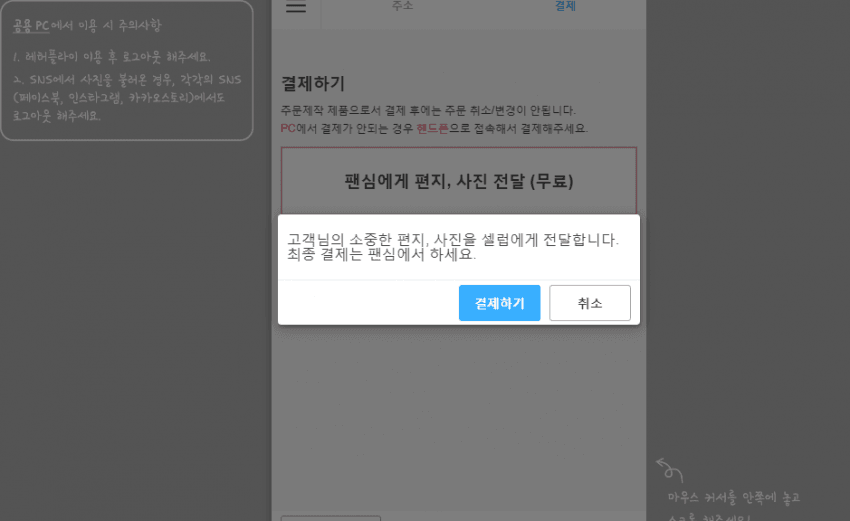Select the 팬심에게 편지, 사진 전달 (무료) box

[x=459, y=181]
